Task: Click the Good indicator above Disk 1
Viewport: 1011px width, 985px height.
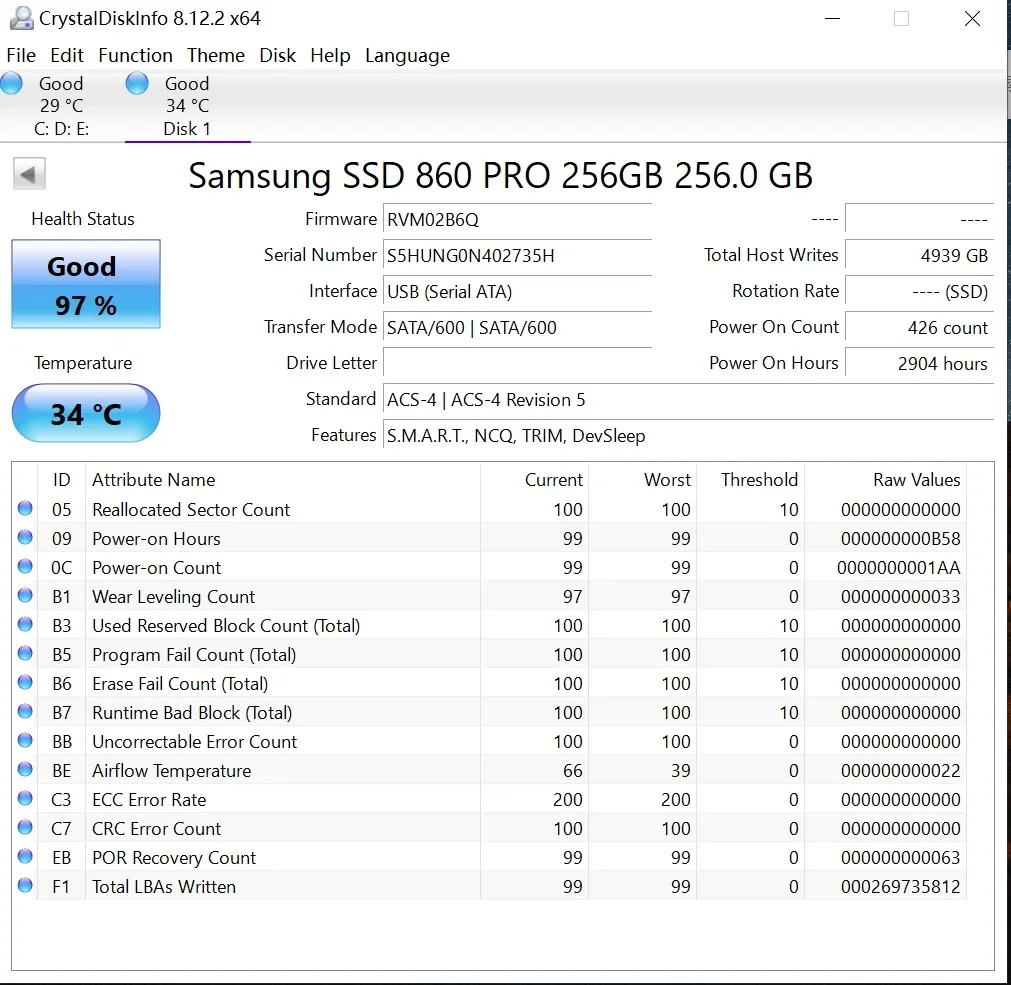Action: point(136,84)
